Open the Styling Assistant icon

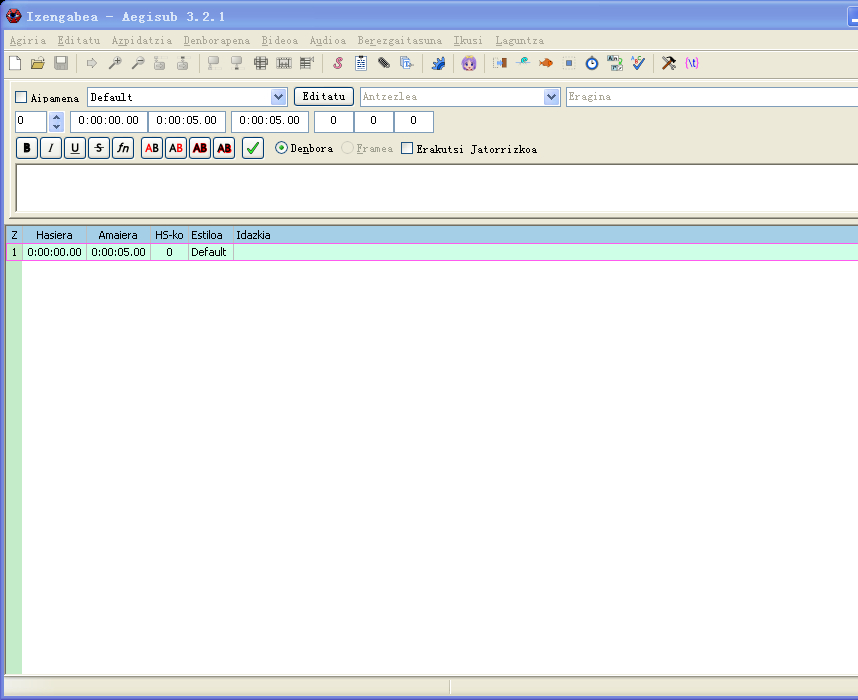point(523,63)
